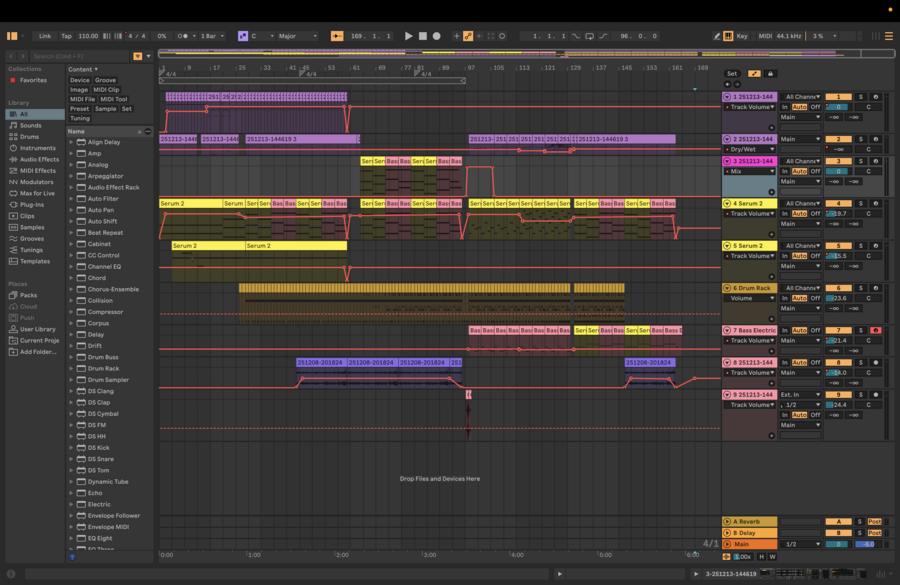Open the Major scale dropdown
Screen dimensions: 900x585
pos(297,36)
